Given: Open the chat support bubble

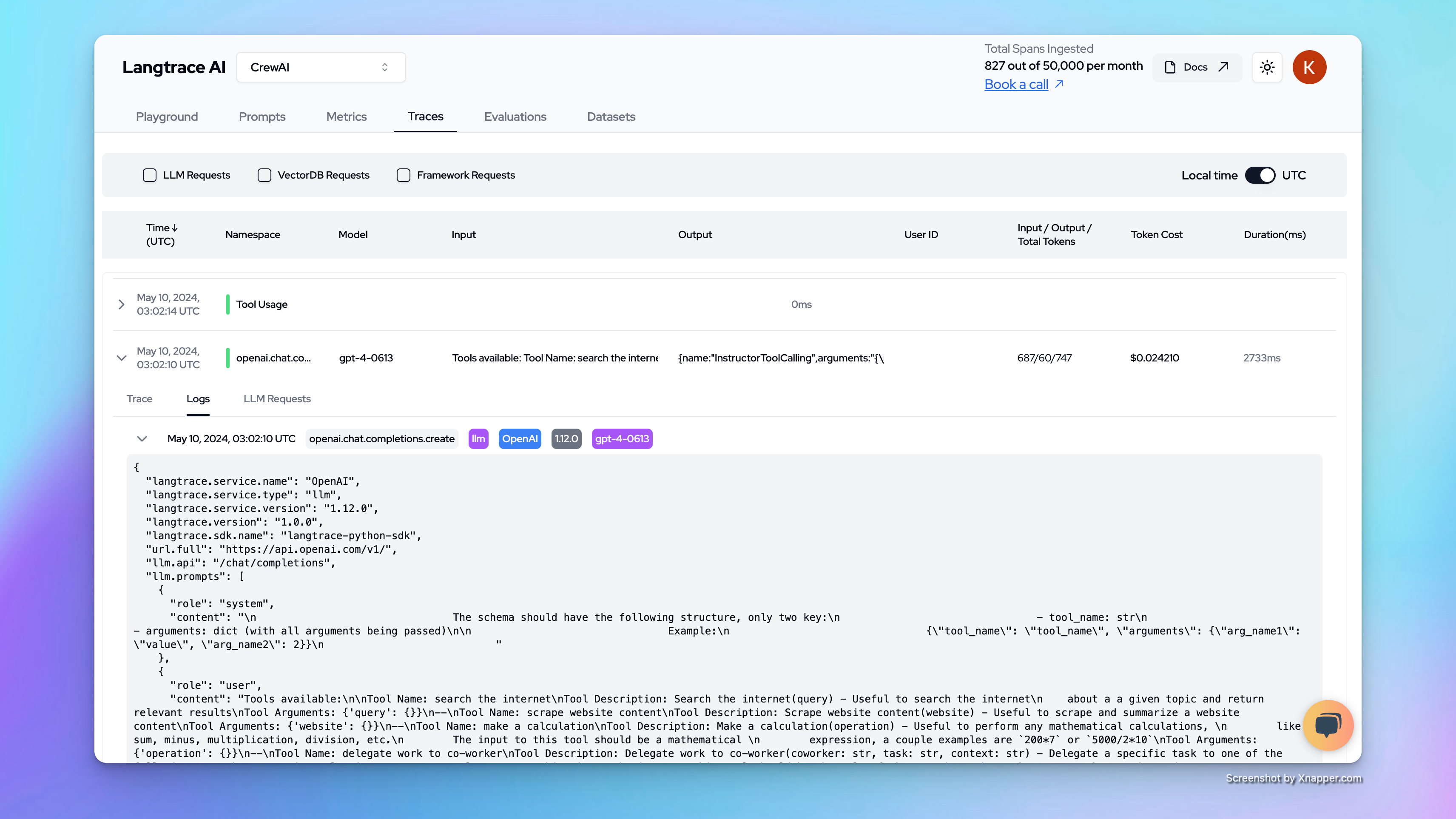Looking at the screenshot, I should click(1328, 725).
